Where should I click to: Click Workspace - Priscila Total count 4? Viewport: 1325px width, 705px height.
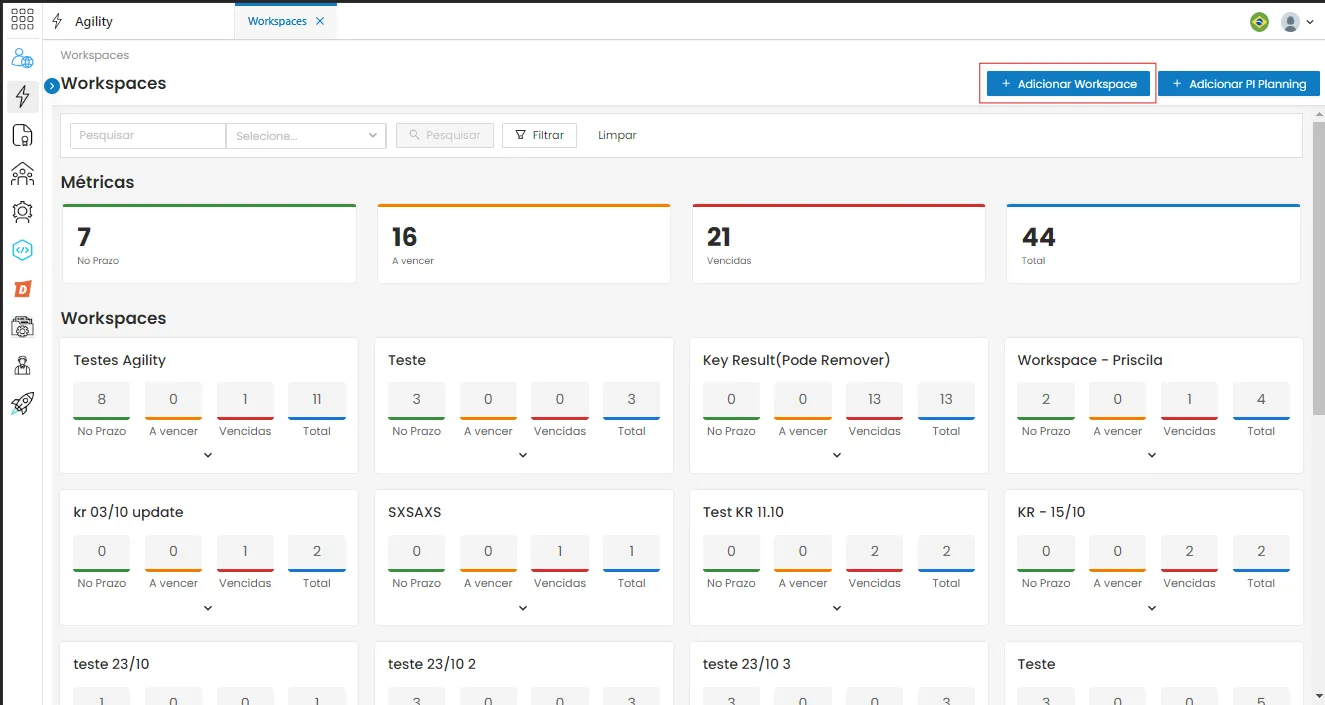coord(1261,400)
